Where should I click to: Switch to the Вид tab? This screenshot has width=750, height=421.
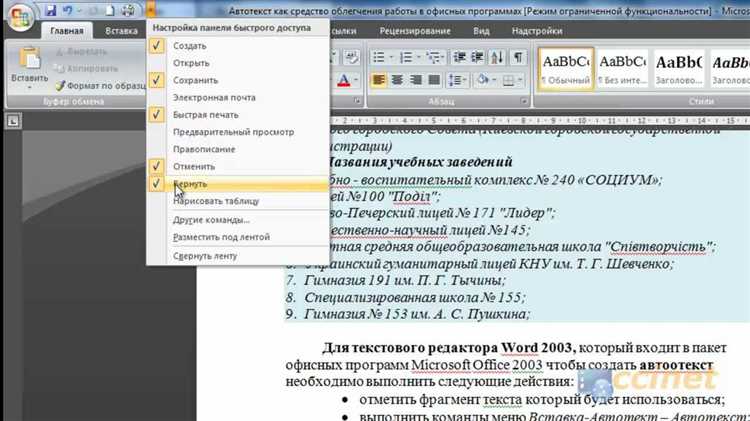point(481,31)
